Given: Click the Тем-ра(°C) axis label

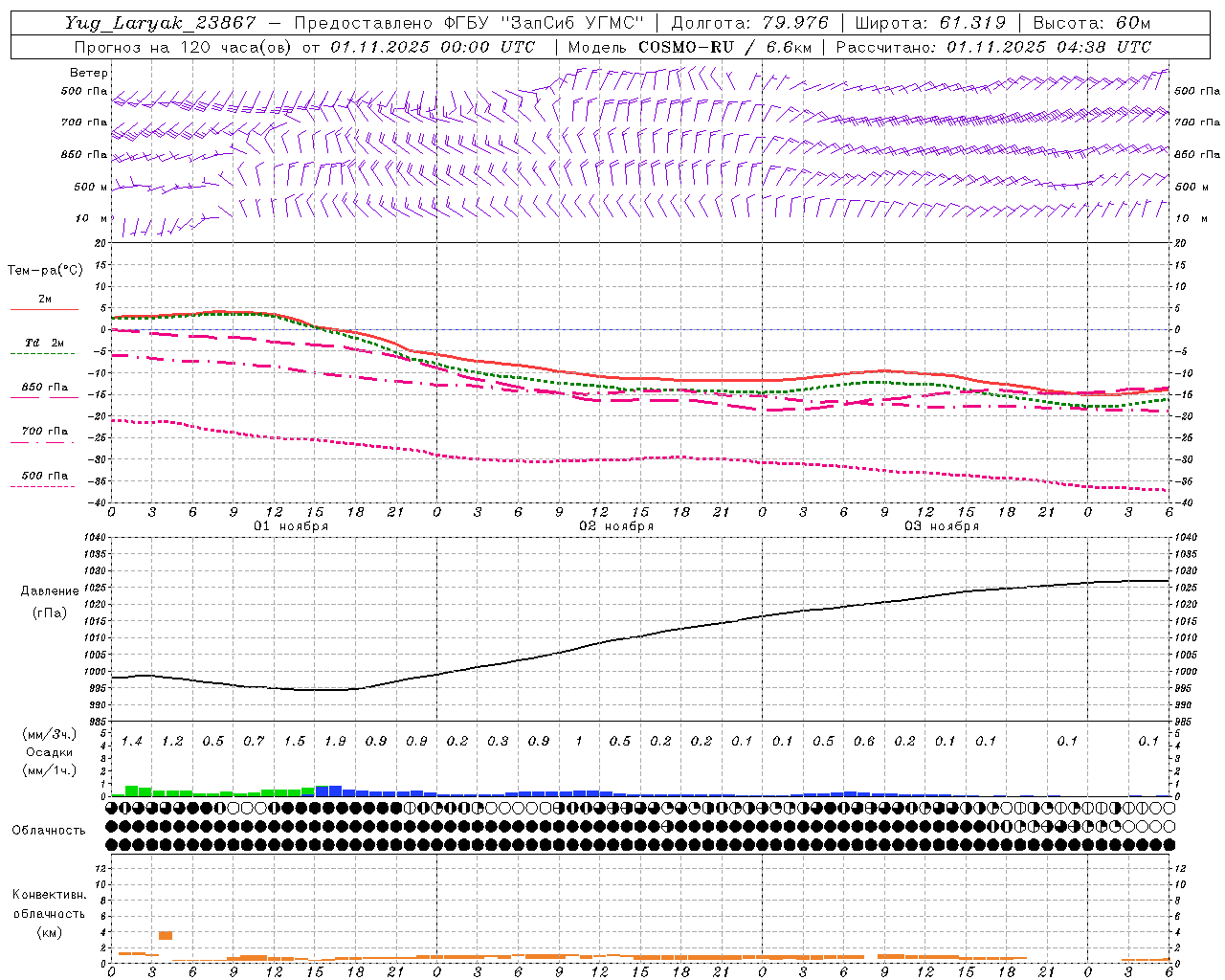Looking at the screenshot, I should (45, 271).
